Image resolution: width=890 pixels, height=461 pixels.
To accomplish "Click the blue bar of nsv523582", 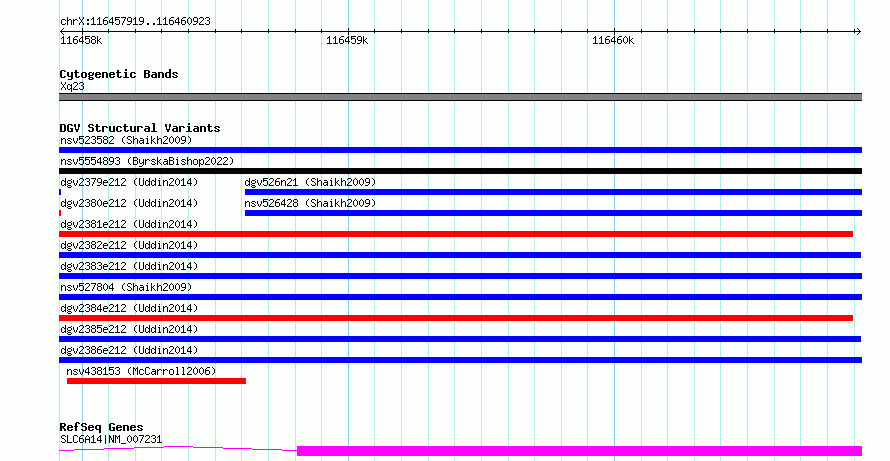I will tap(460, 150).
